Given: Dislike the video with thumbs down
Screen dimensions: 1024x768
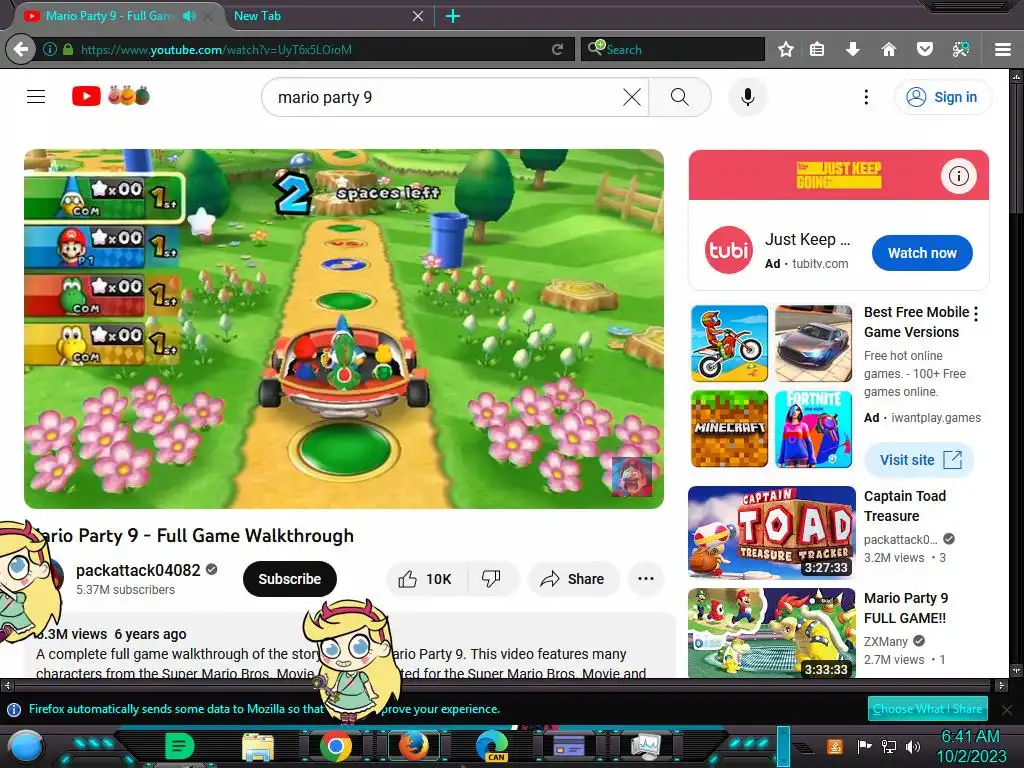Looking at the screenshot, I should 492,579.
